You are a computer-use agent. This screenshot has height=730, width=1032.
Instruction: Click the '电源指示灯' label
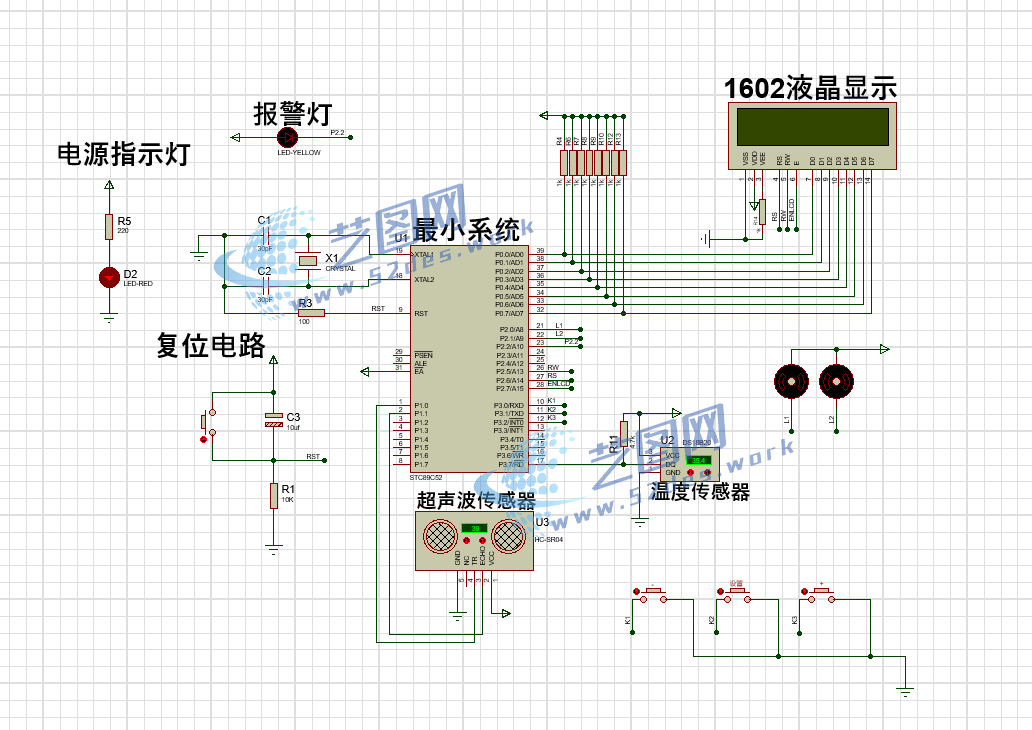click(x=124, y=154)
